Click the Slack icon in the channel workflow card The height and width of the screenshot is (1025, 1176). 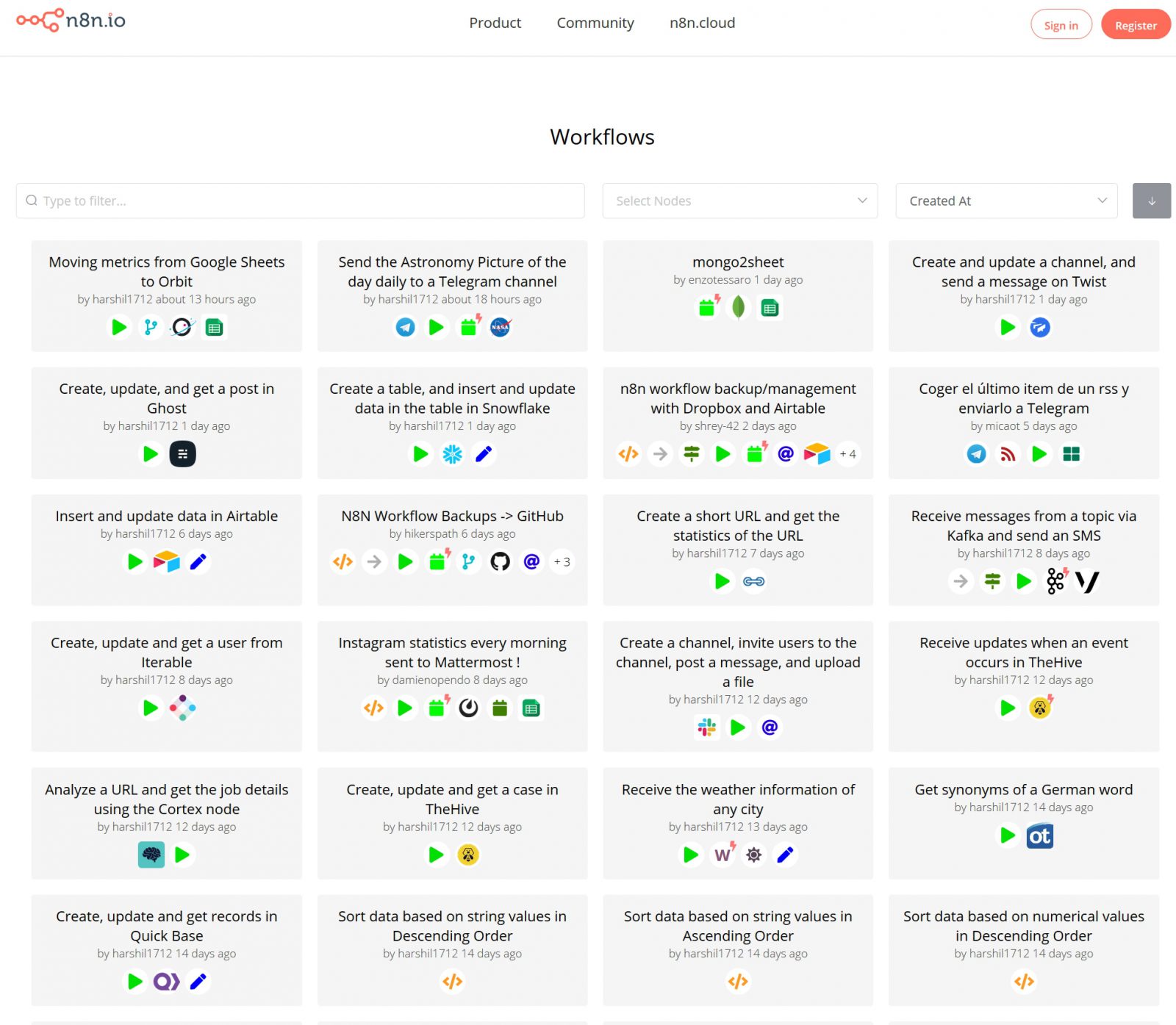[706, 727]
